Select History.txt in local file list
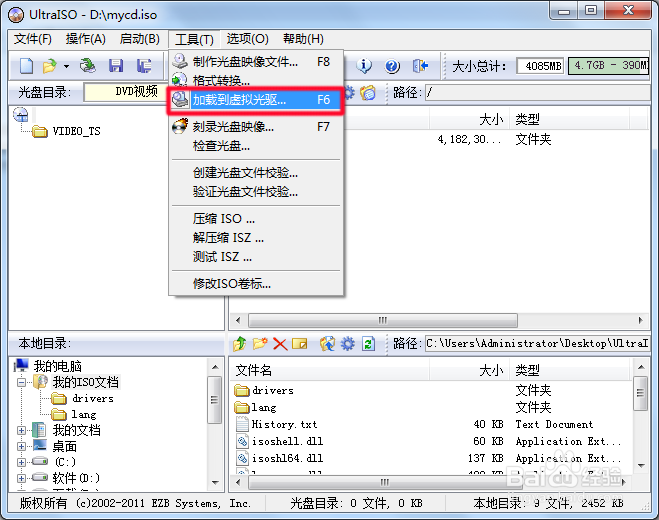Viewport: 659px width, 520px height. pyautogui.click(x=284, y=424)
